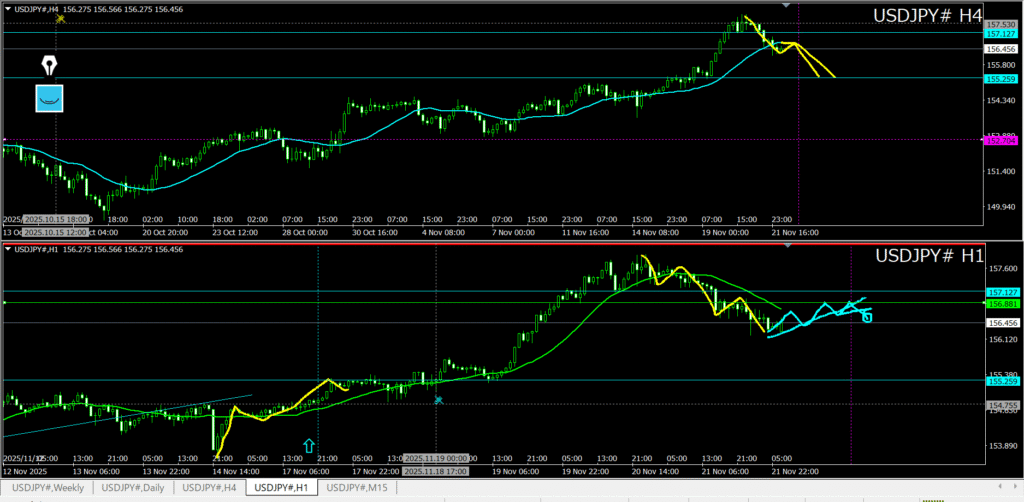
Task: Click the yellow X marker on H4 chart
Action: point(61,18)
